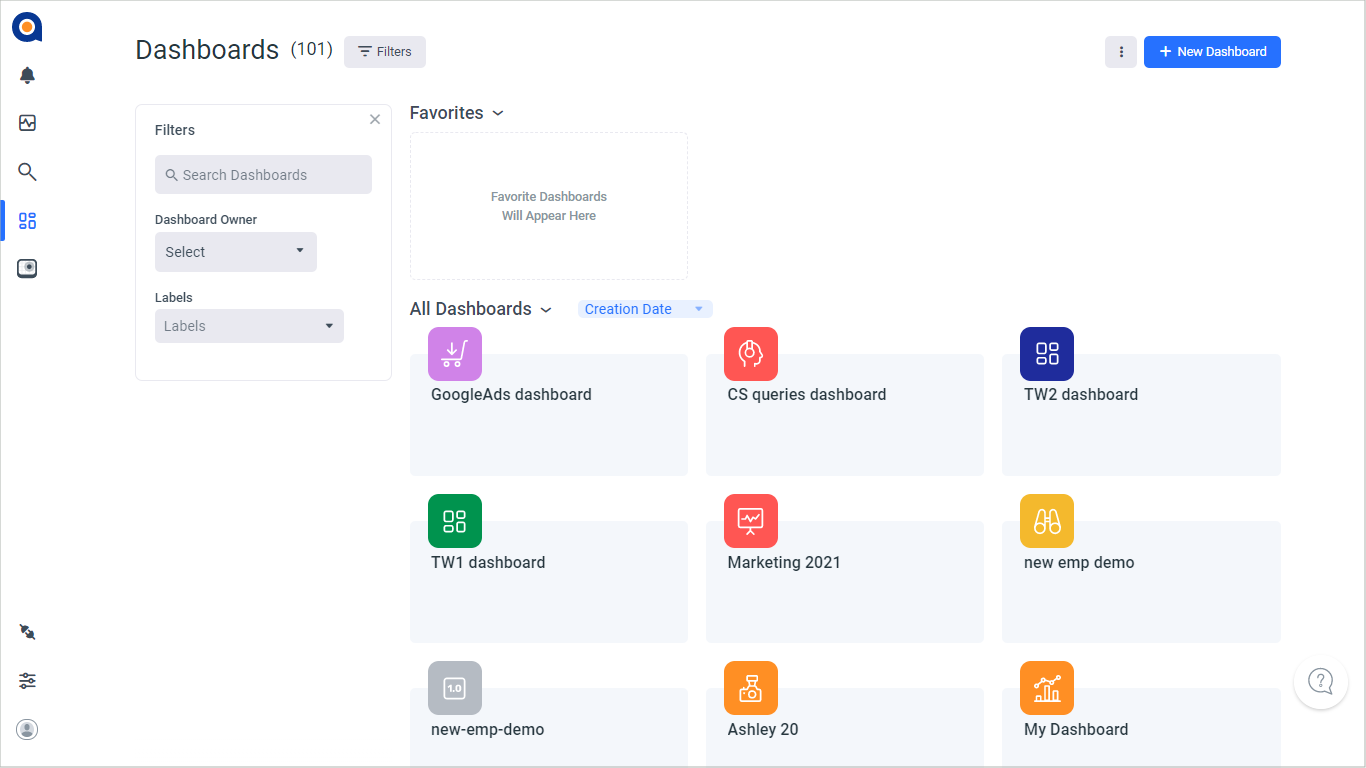1366x768 pixels.
Task: Click the dashboard count (101)
Action: [312, 49]
